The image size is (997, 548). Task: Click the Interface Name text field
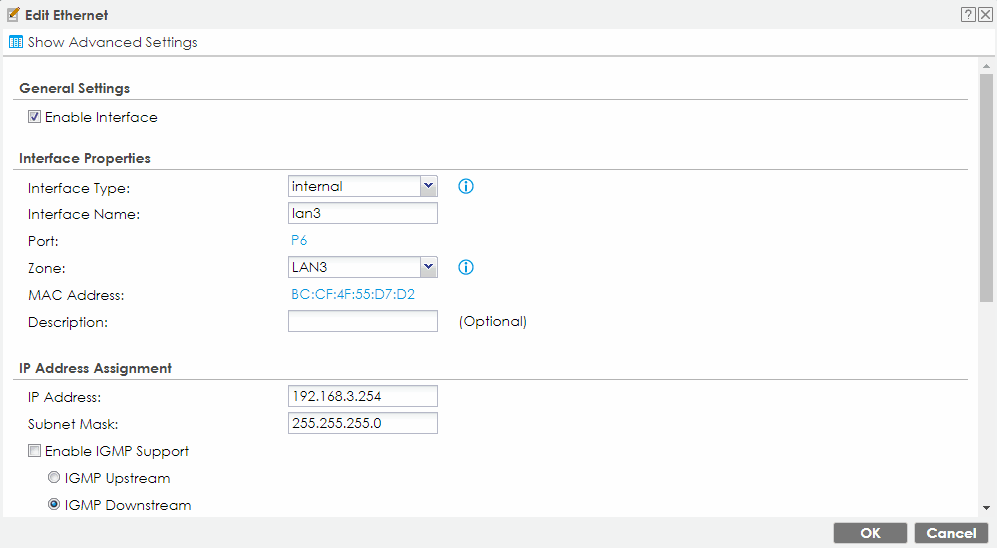[x=362, y=213]
